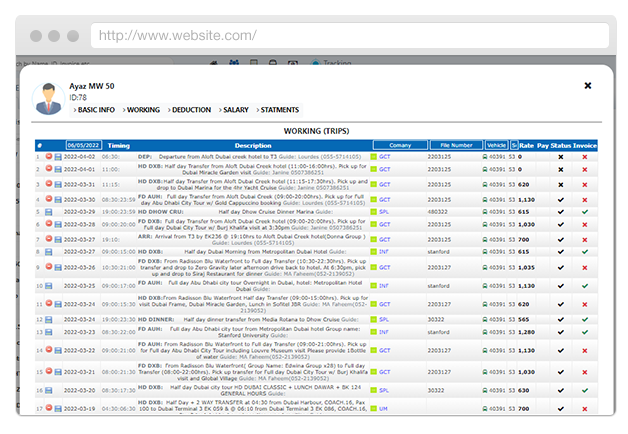Toggle the status cross mark for row 1
The height and width of the screenshot is (434, 628).
tap(560, 157)
